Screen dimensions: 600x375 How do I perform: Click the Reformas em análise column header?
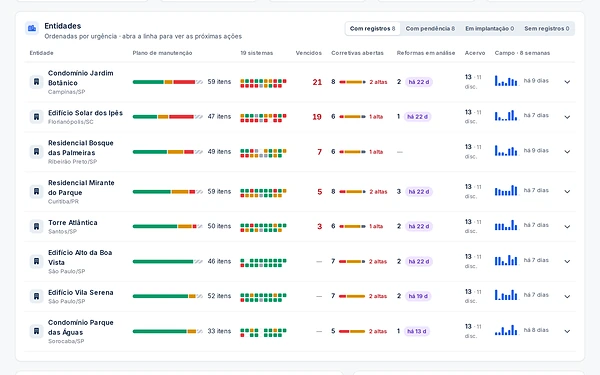point(426,53)
